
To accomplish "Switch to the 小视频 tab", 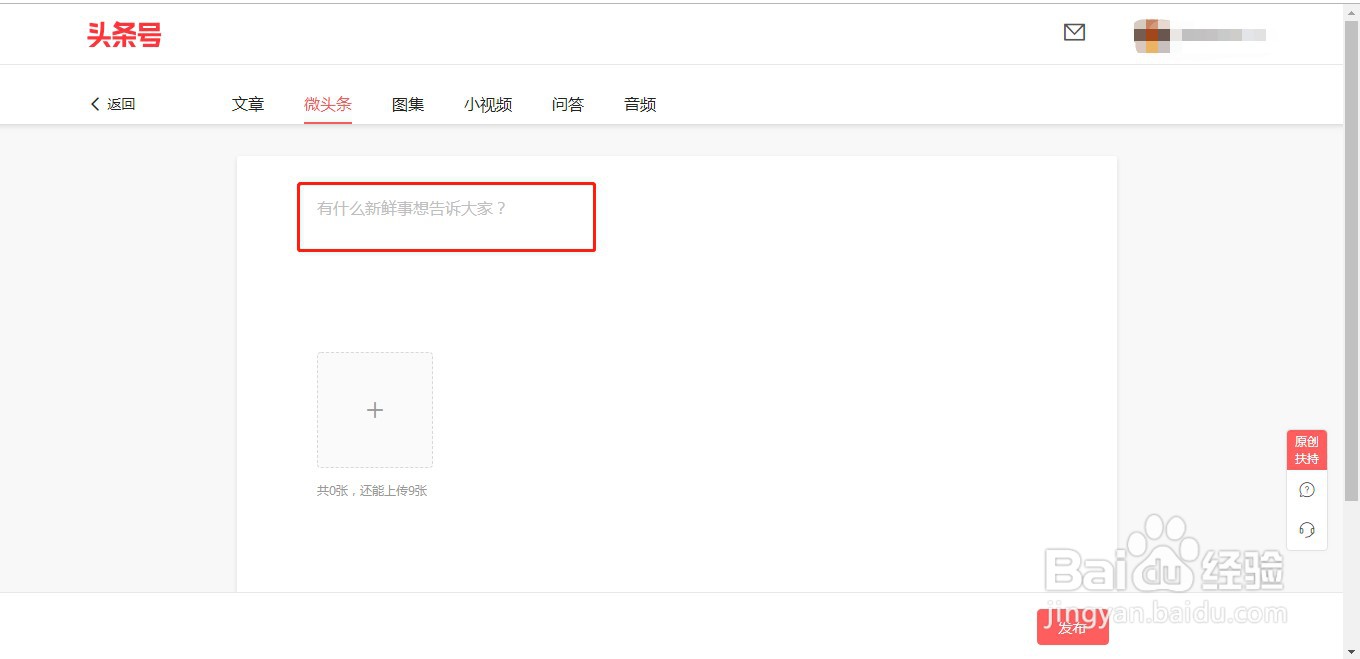I will click(488, 104).
